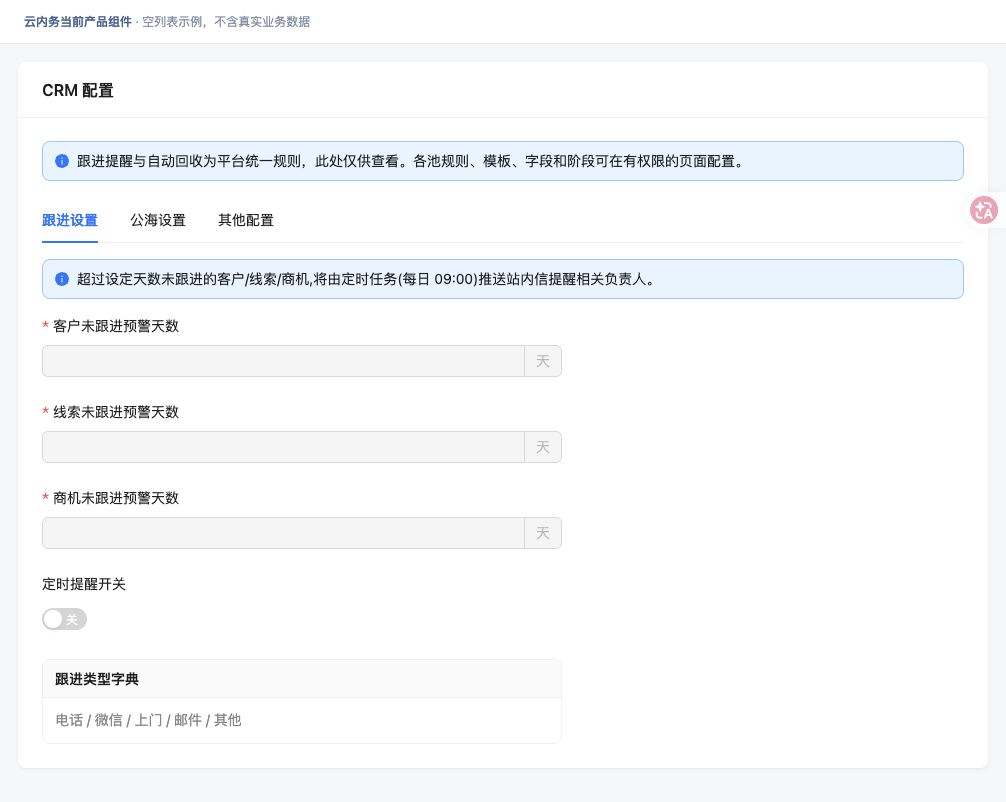Click the 定时提醒开关 label

tap(84, 584)
